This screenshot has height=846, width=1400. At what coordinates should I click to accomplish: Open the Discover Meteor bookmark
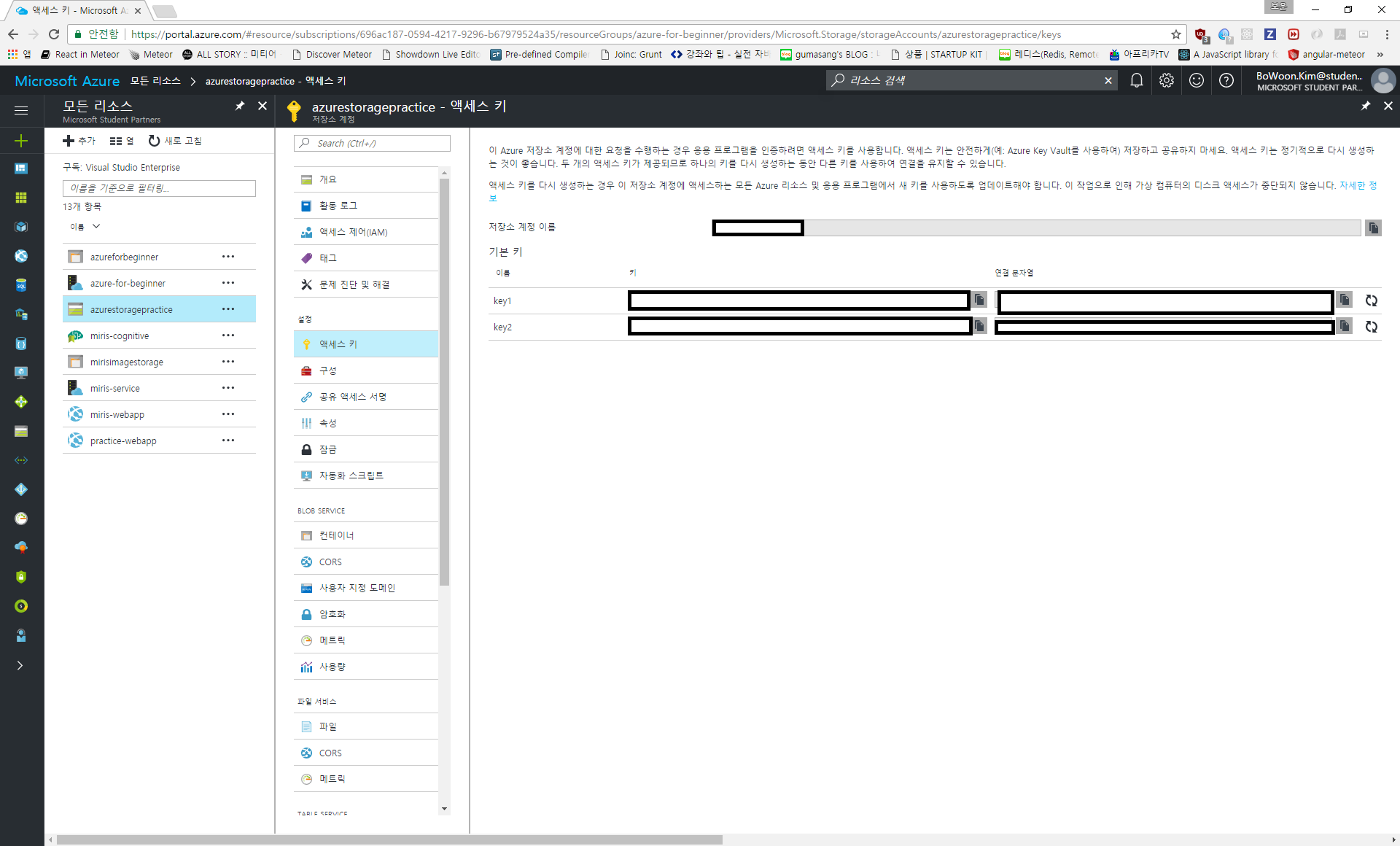coord(332,55)
